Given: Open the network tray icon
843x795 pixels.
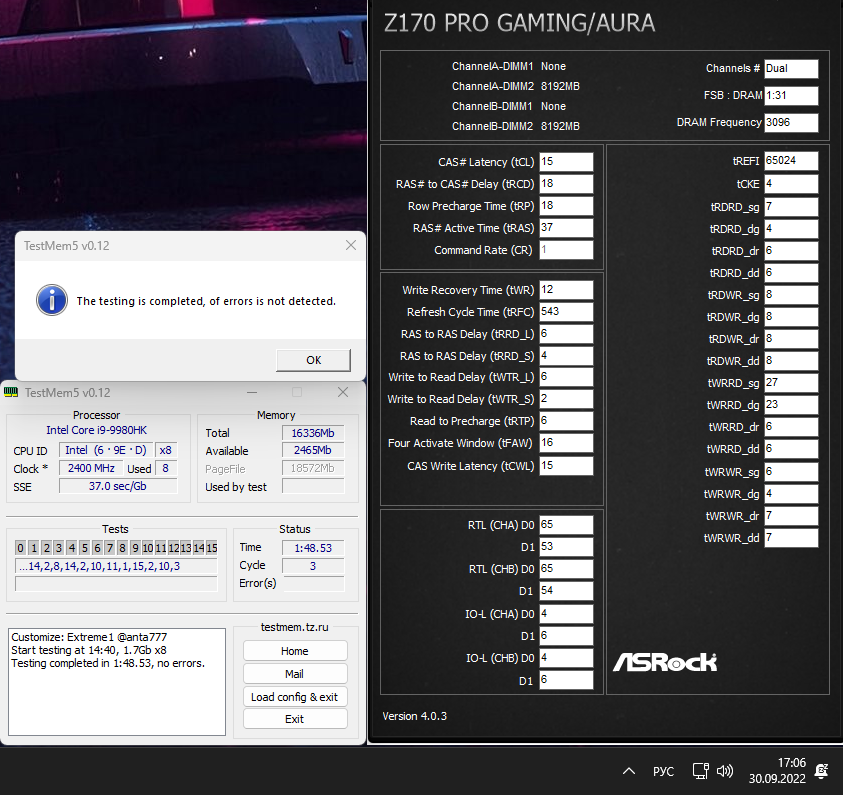Looking at the screenshot, I should (x=700, y=771).
